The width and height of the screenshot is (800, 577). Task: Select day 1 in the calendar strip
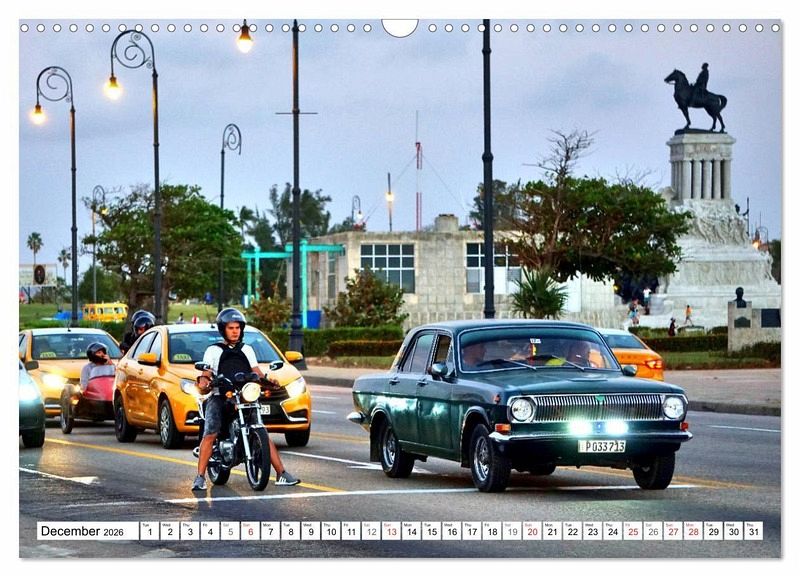click(x=148, y=531)
